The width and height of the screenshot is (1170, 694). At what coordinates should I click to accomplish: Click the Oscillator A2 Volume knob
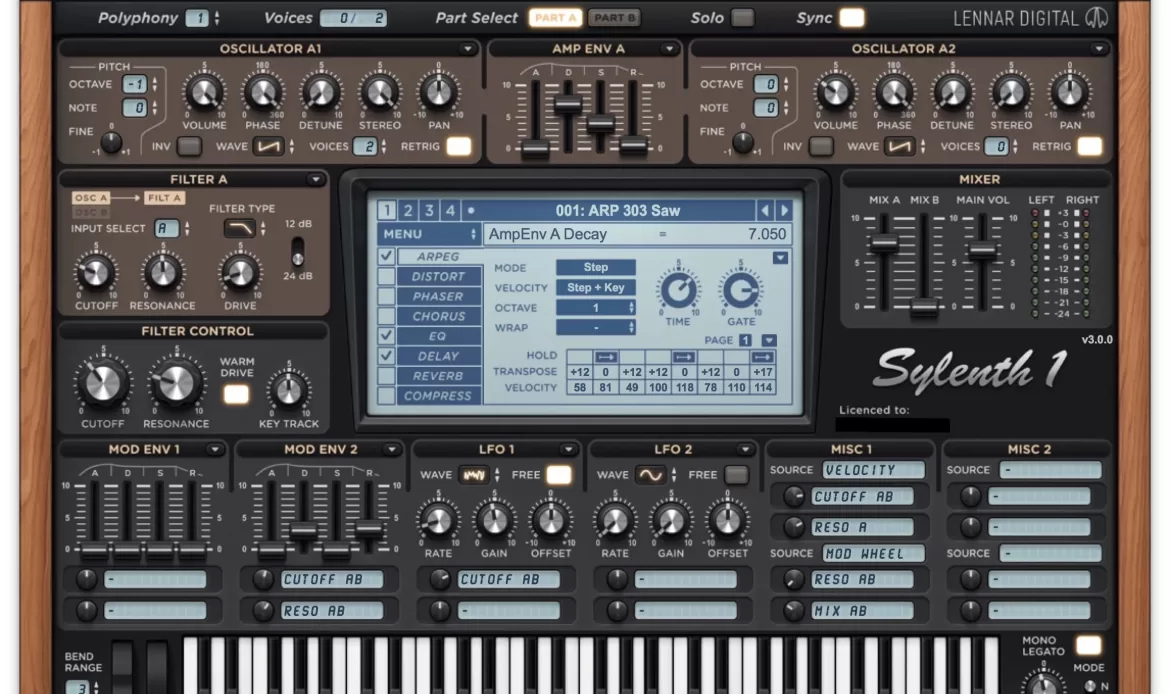click(x=836, y=93)
